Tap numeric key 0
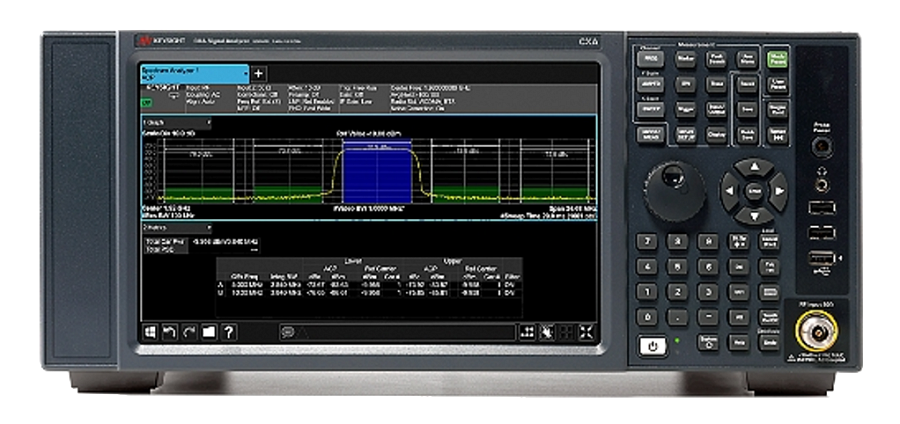The width and height of the screenshot is (900, 424). [647, 317]
